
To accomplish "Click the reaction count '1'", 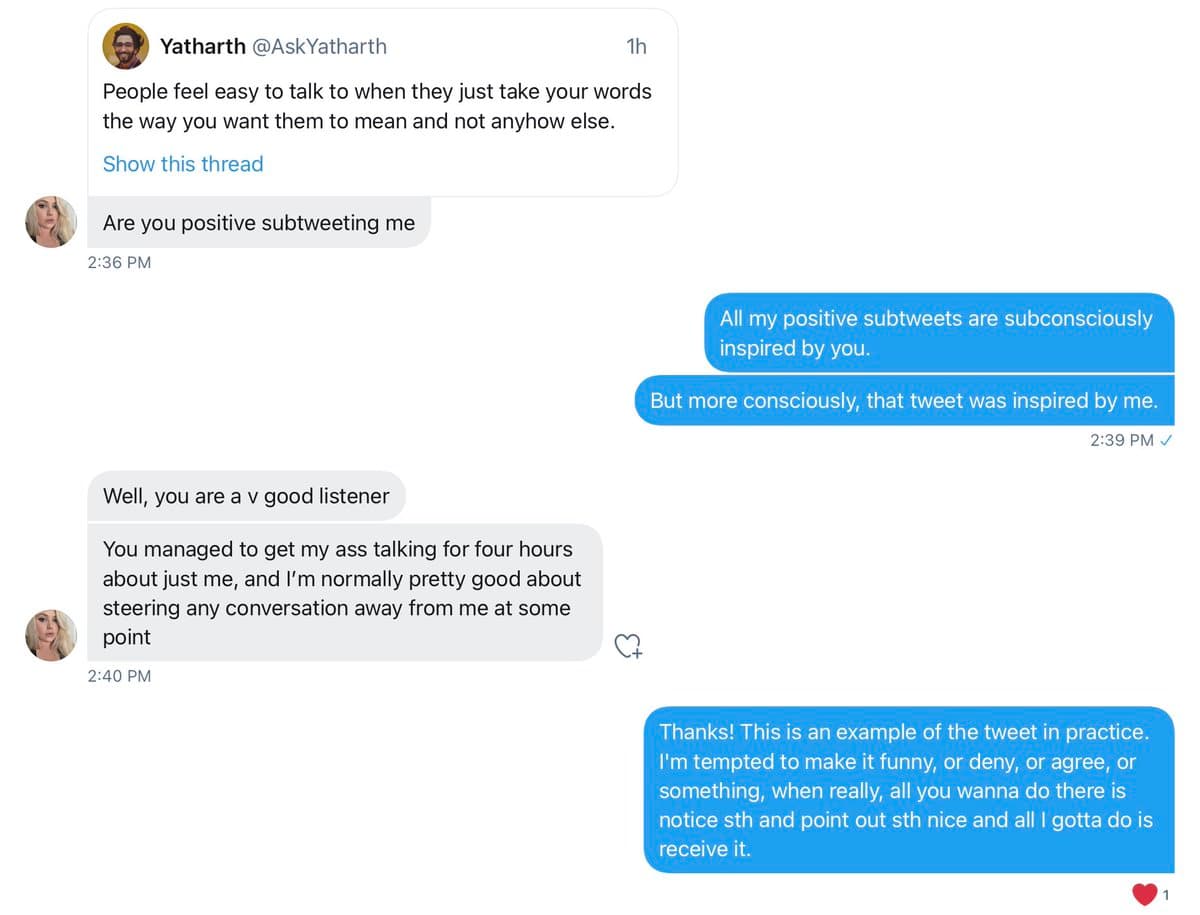I will coord(1166,895).
